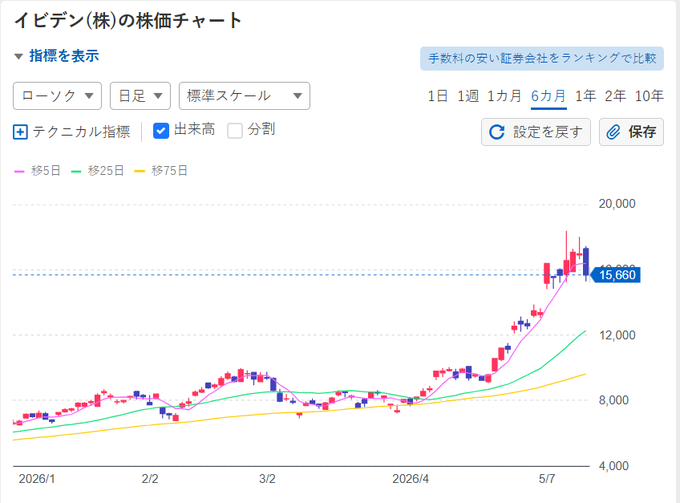This screenshot has height=503, width=680.
Task: Click the 移5日 legend label
Action: click(46, 171)
